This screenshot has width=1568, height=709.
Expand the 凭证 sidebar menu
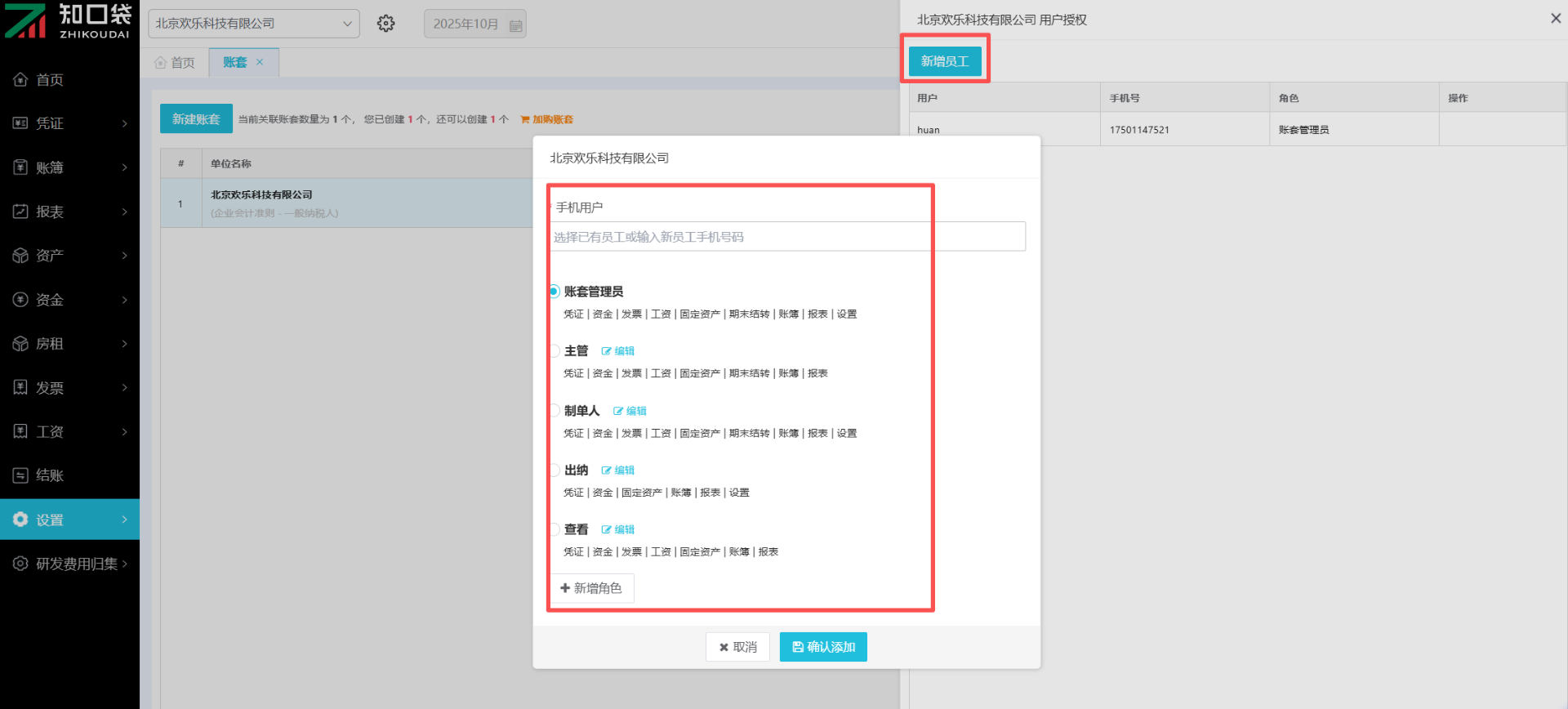tap(69, 123)
